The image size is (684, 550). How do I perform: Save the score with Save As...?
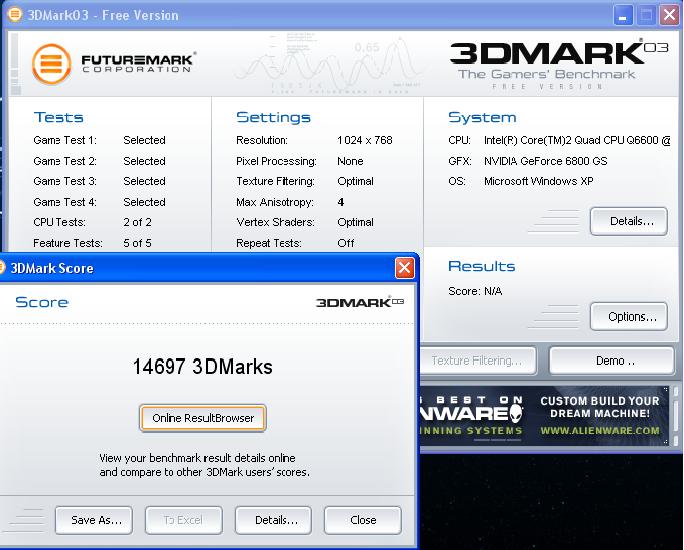pos(94,520)
